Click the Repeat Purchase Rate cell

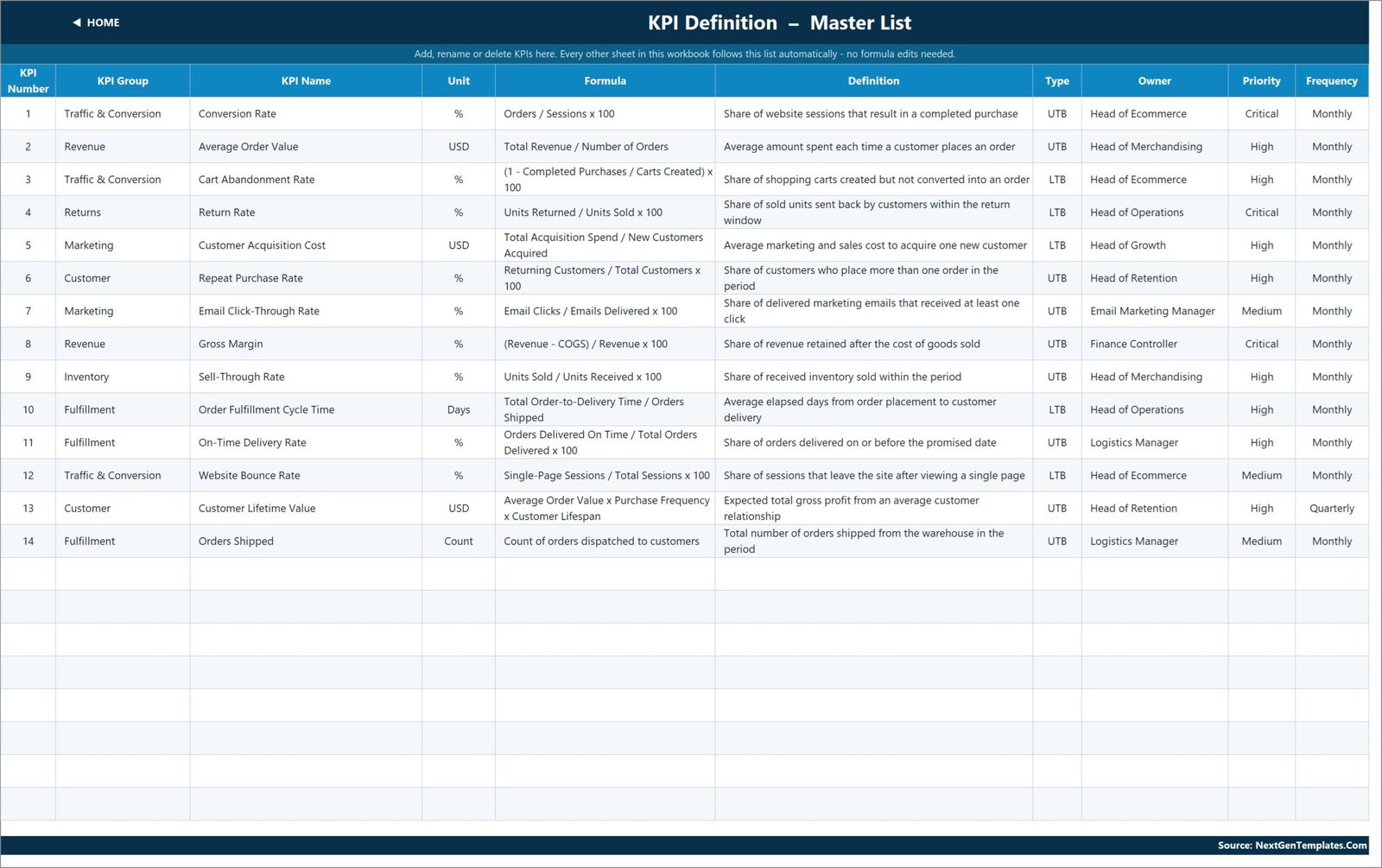tap(306, 278)
